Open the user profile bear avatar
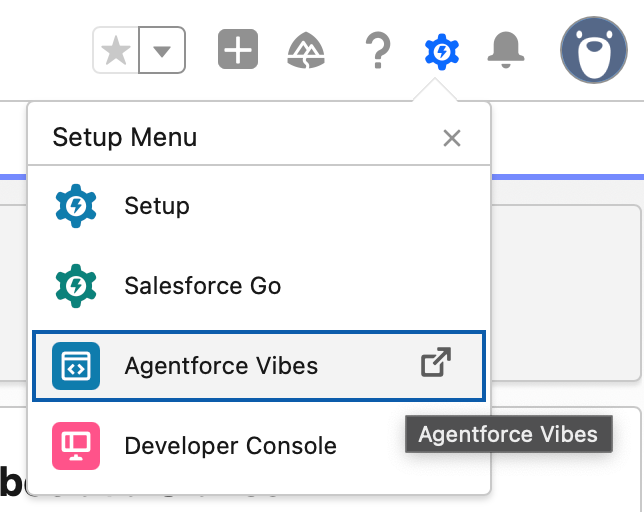Image resolution: width=644 pixels, height=512 pixels. (x=593, y=50)
